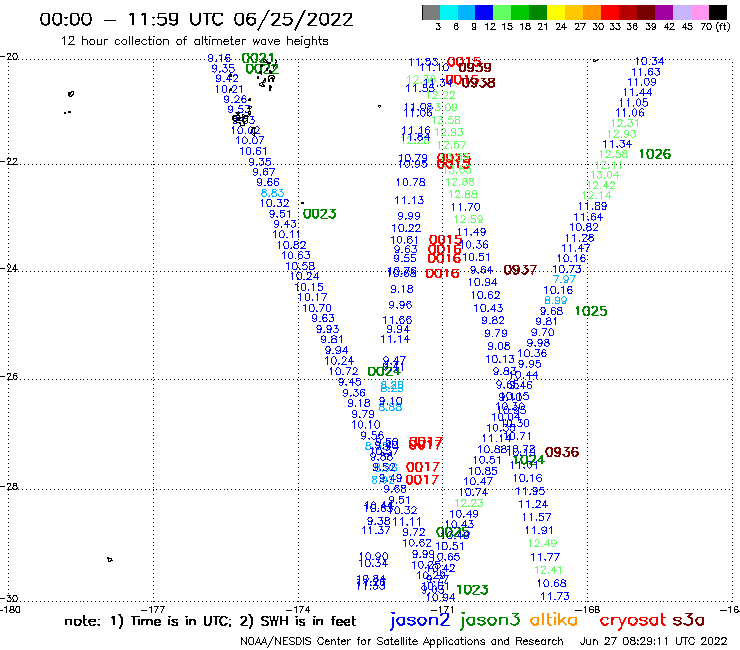Select the green time label 1024
Image resolution: width=740 pixels, height=650 pixels.
(529, 460)
